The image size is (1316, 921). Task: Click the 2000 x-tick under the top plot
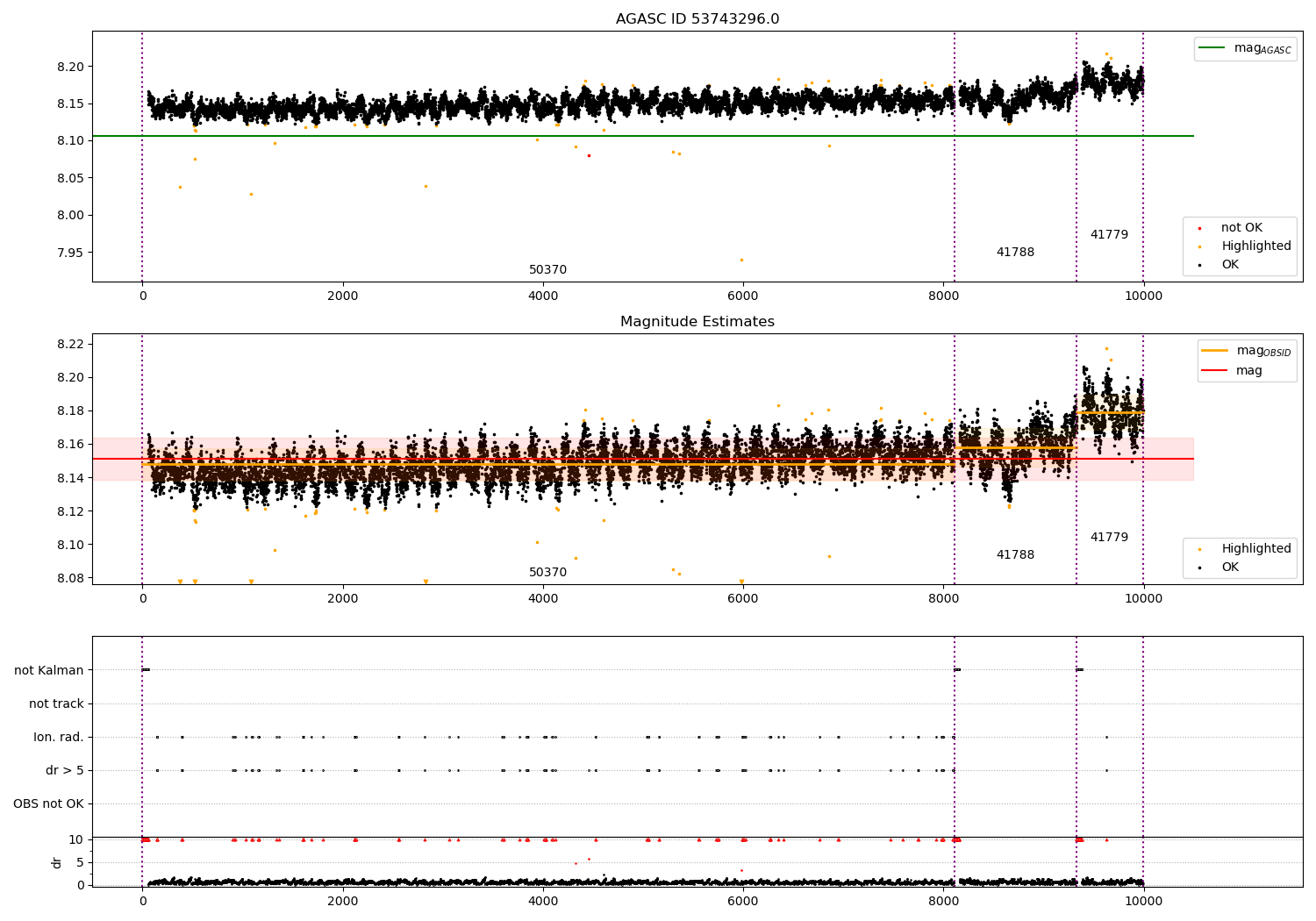tap(343, 296)
